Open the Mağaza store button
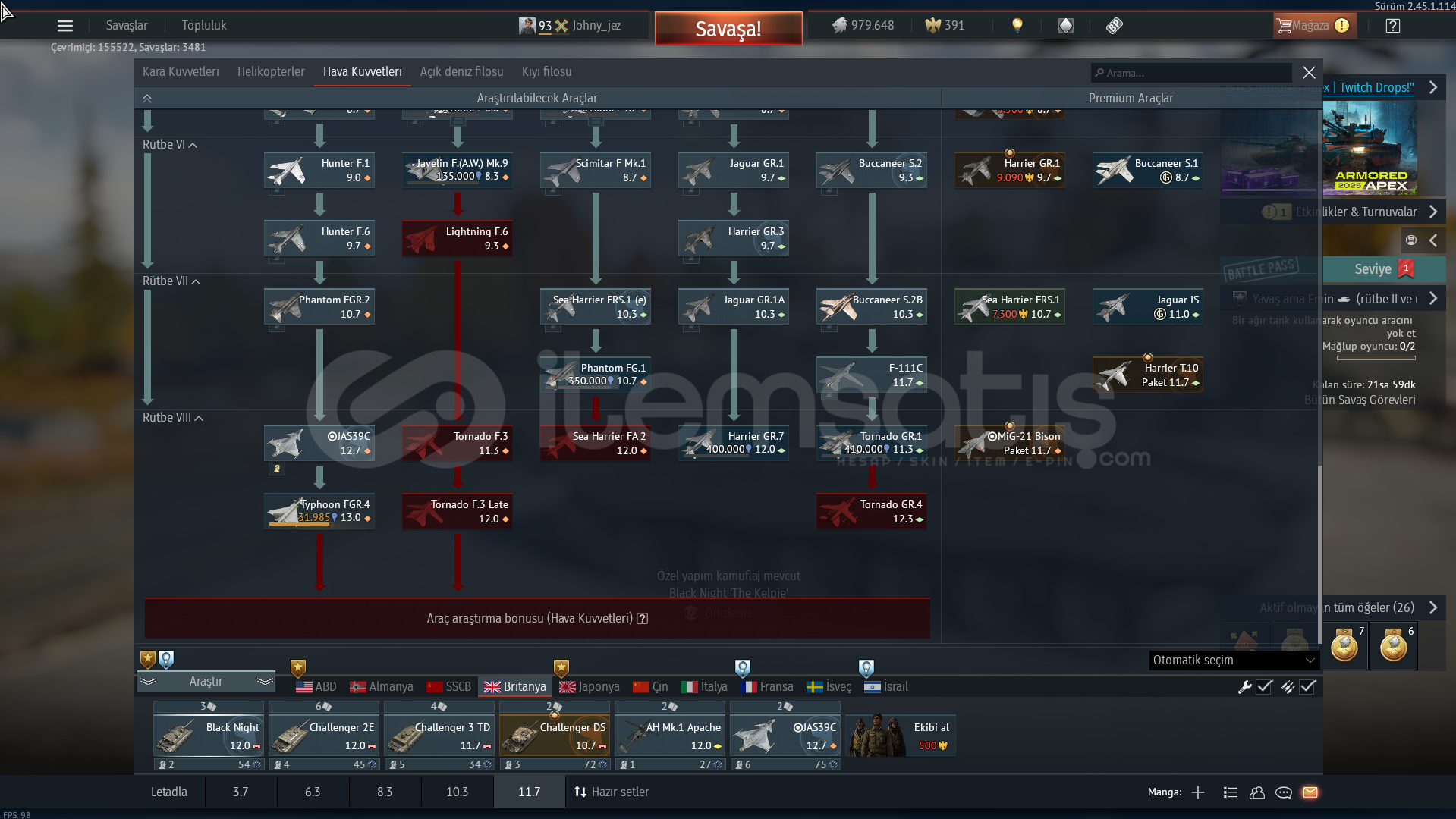 point(1314,26)
